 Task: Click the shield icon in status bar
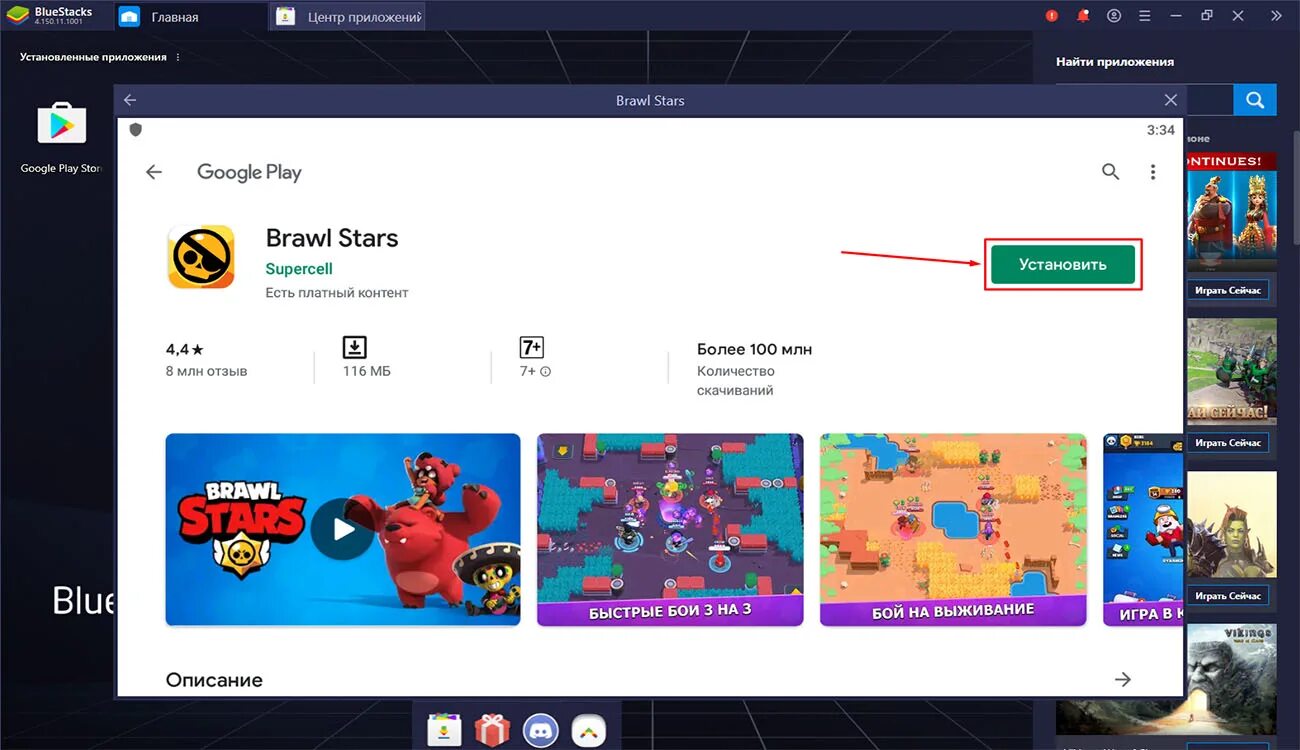[x=136, y=130]
